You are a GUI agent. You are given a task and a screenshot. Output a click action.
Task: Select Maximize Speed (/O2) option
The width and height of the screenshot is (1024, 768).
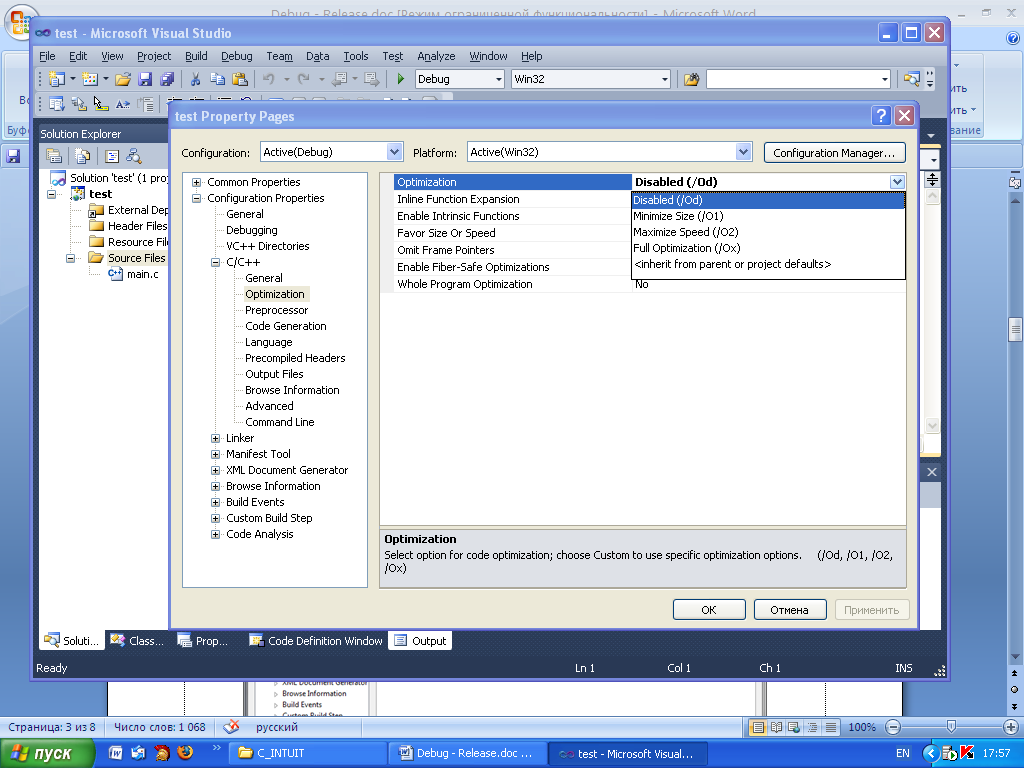pyautogui.click(x=768, y=232)
